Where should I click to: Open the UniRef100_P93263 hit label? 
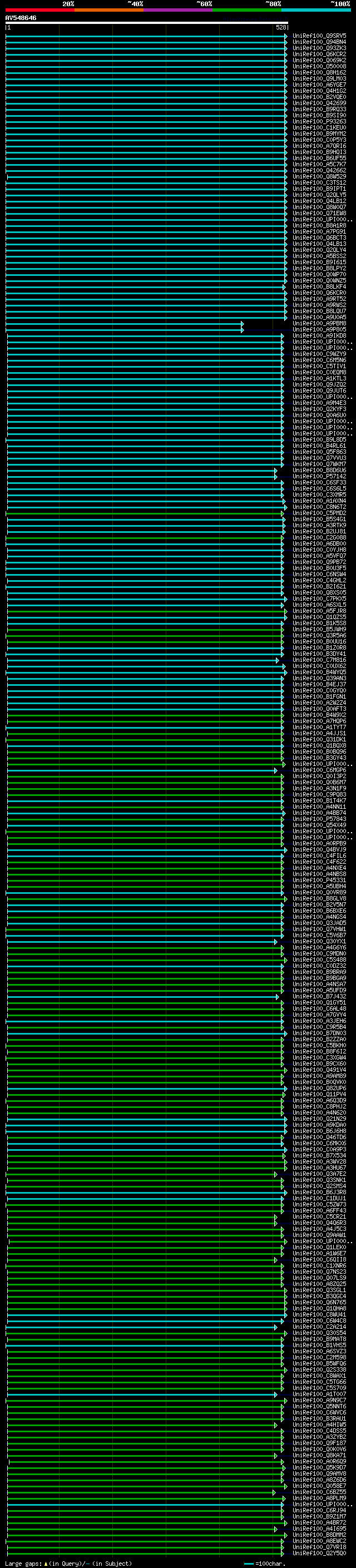coord(319,122)
